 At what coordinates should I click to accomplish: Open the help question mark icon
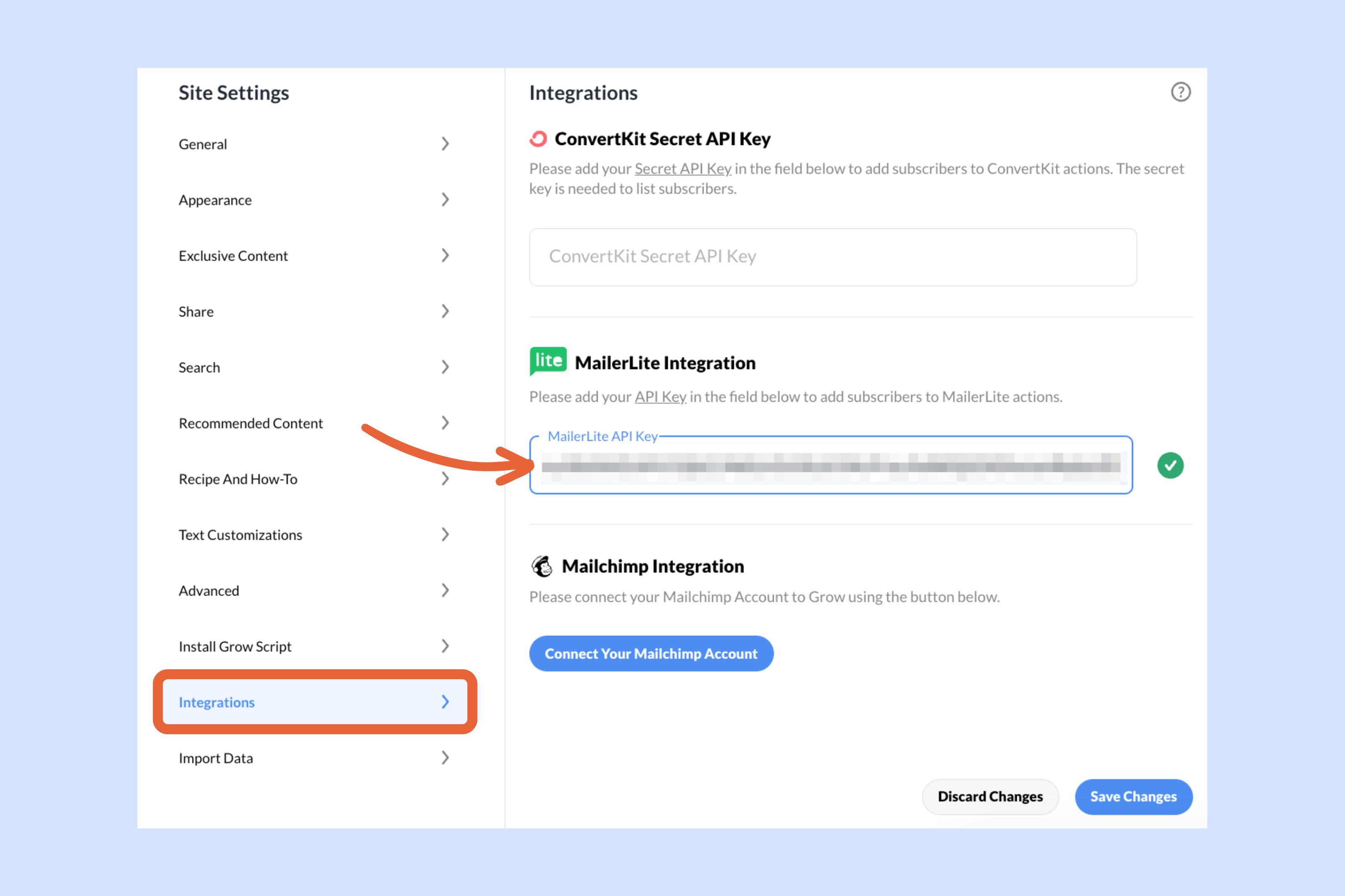pos(1180,92)
